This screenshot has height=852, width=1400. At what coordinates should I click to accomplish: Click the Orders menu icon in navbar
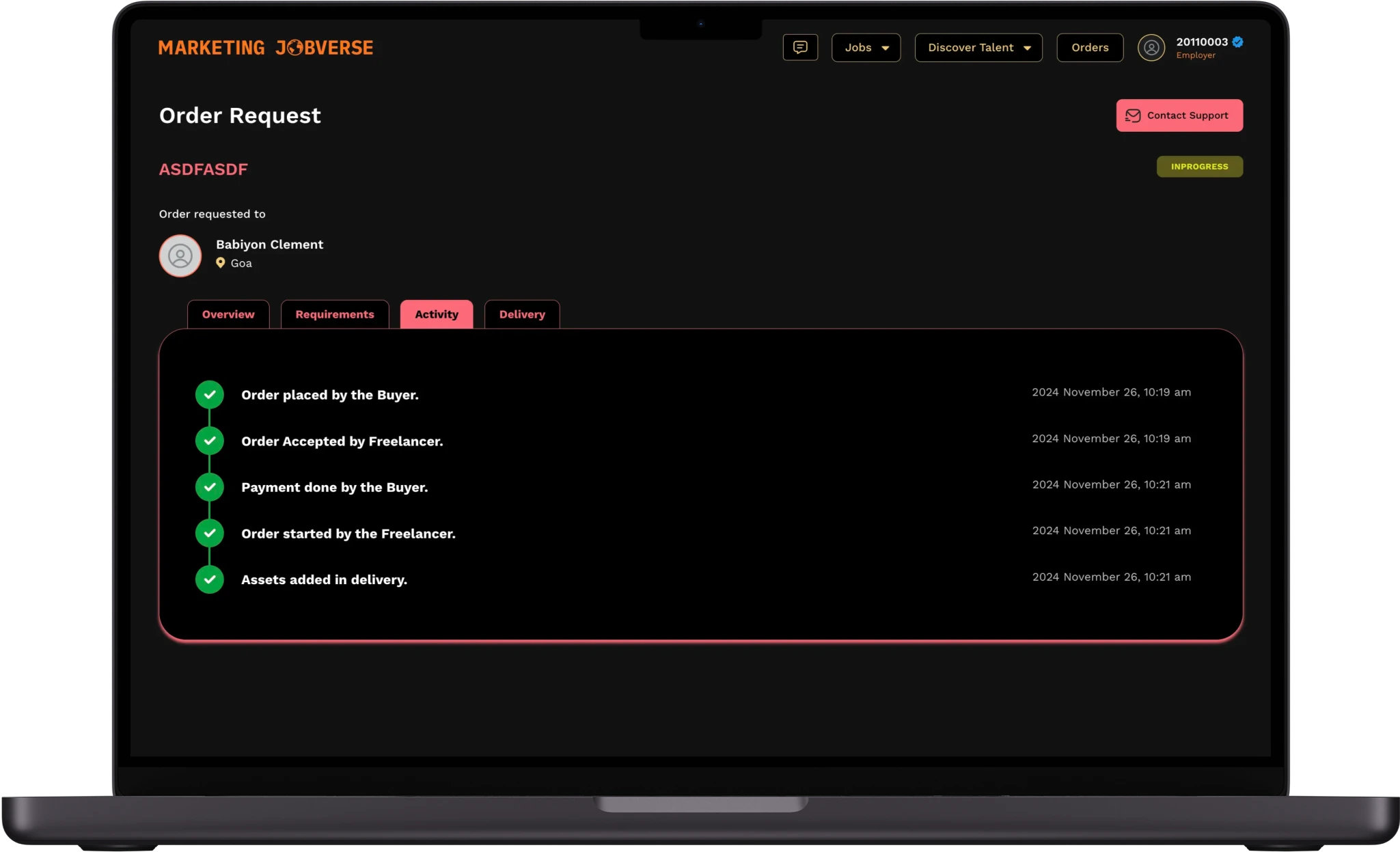[1090, 47]
